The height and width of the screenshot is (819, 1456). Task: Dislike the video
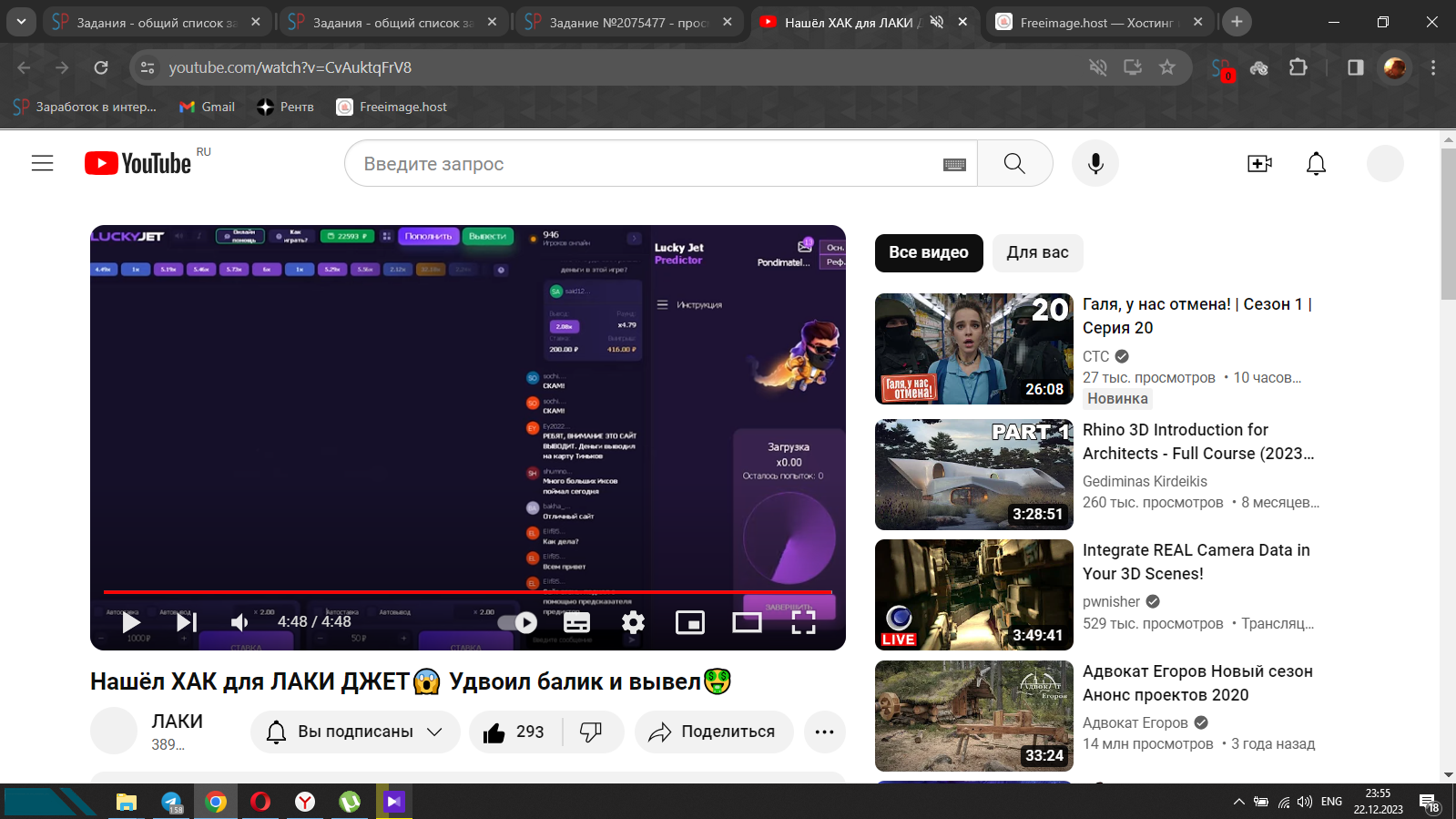[x=592, y=732]
